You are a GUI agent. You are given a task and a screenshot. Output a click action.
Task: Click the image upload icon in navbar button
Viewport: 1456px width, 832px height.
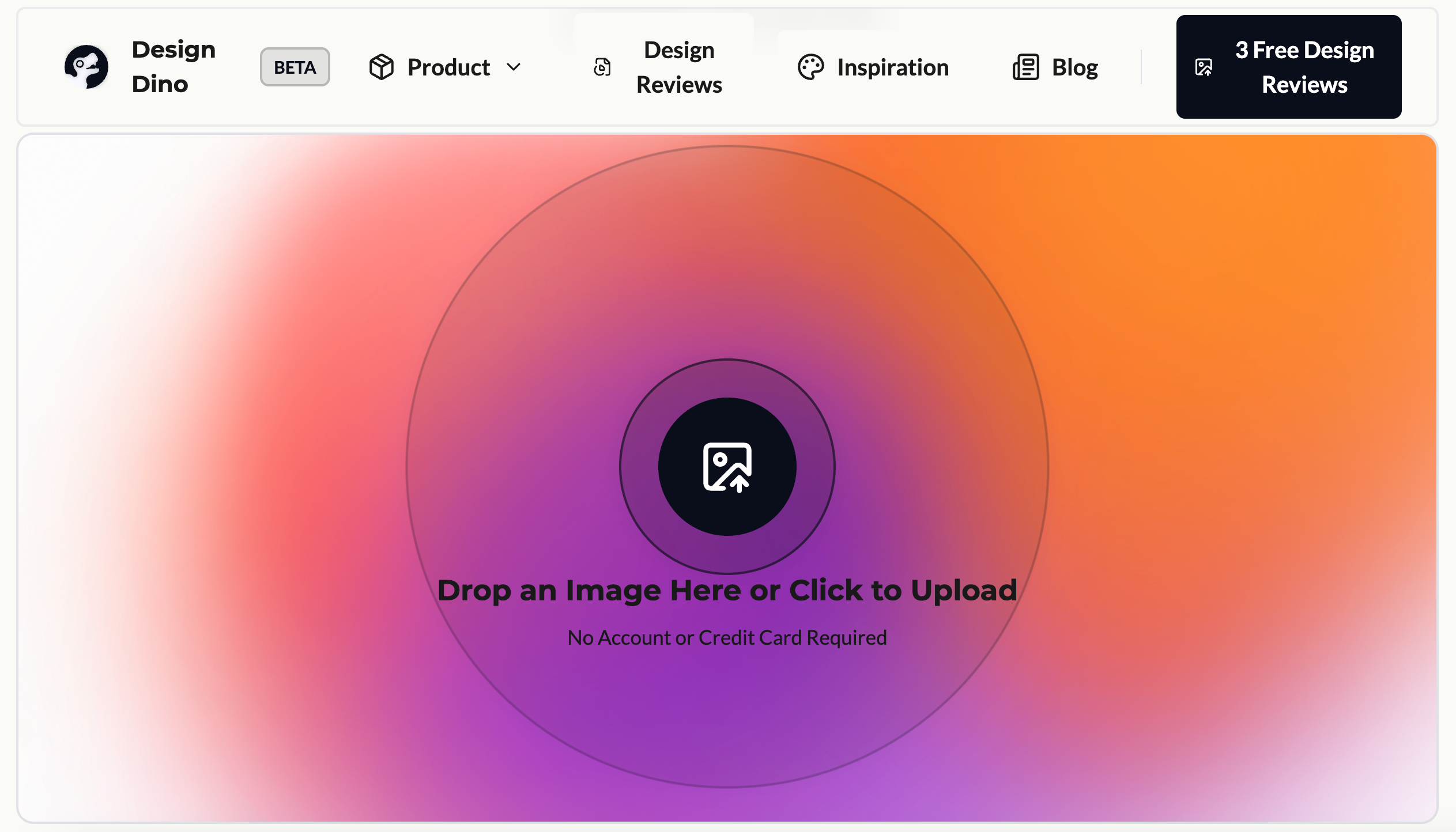1204,67
